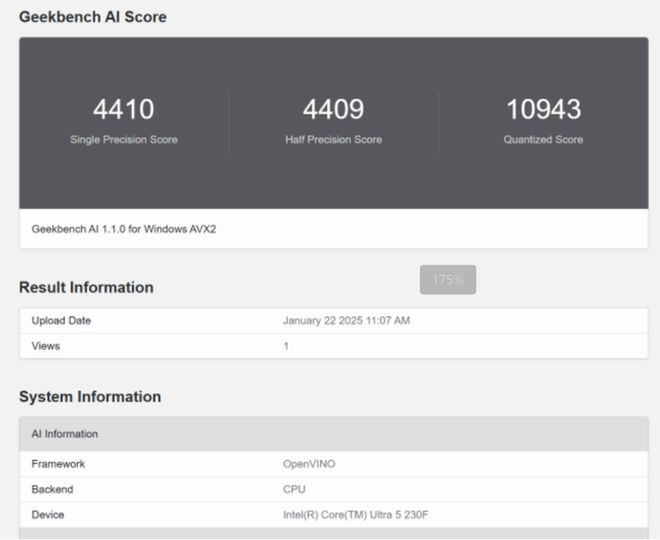Viewport: 660px width, 540px height.
Task: Click the 4409 half precision score number
Action: point(333,109)
